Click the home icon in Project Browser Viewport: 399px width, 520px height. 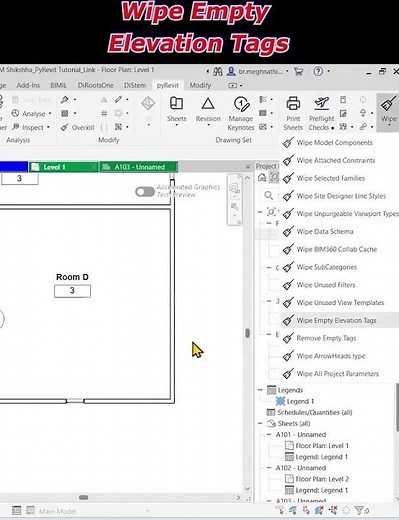tap(262, 177)
